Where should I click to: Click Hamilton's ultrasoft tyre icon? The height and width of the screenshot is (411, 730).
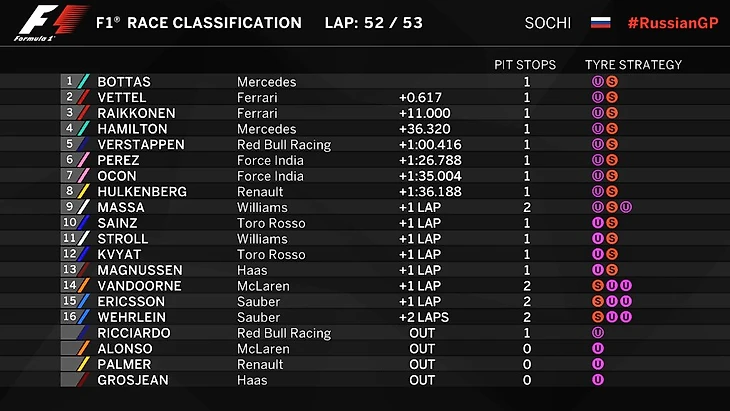[598, 128]
